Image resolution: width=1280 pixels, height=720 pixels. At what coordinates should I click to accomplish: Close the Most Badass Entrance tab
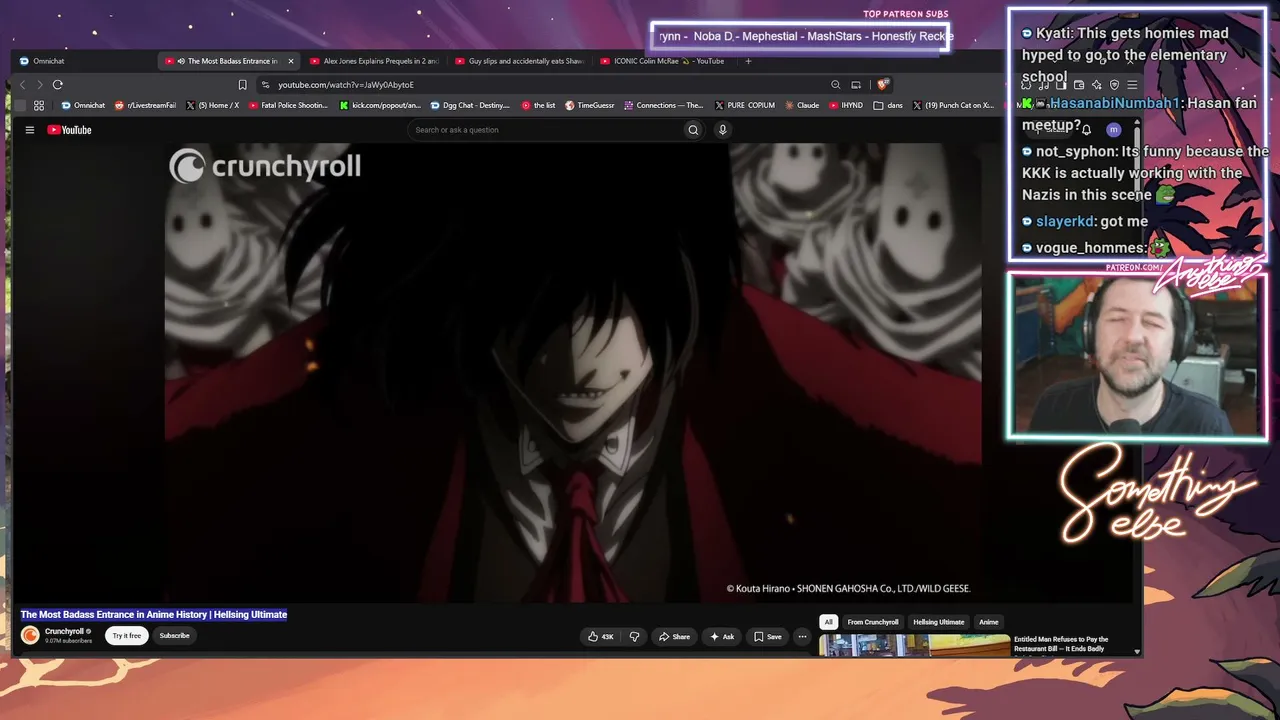pyautogui.click(x=291, y=61)
